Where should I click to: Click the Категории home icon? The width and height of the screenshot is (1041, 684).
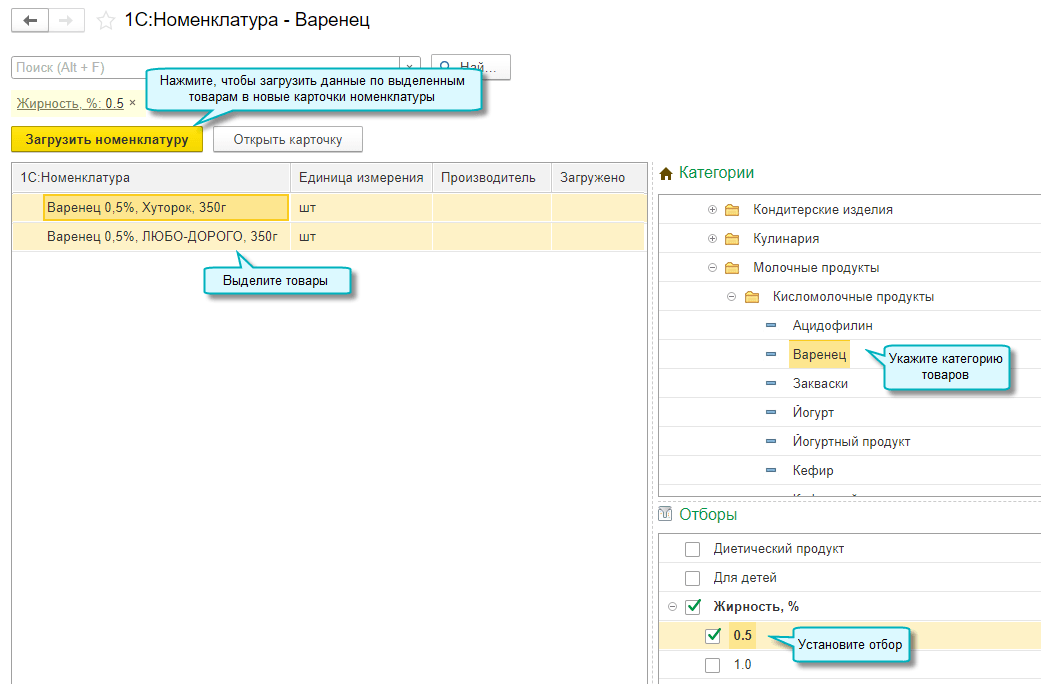coord(666,174)
